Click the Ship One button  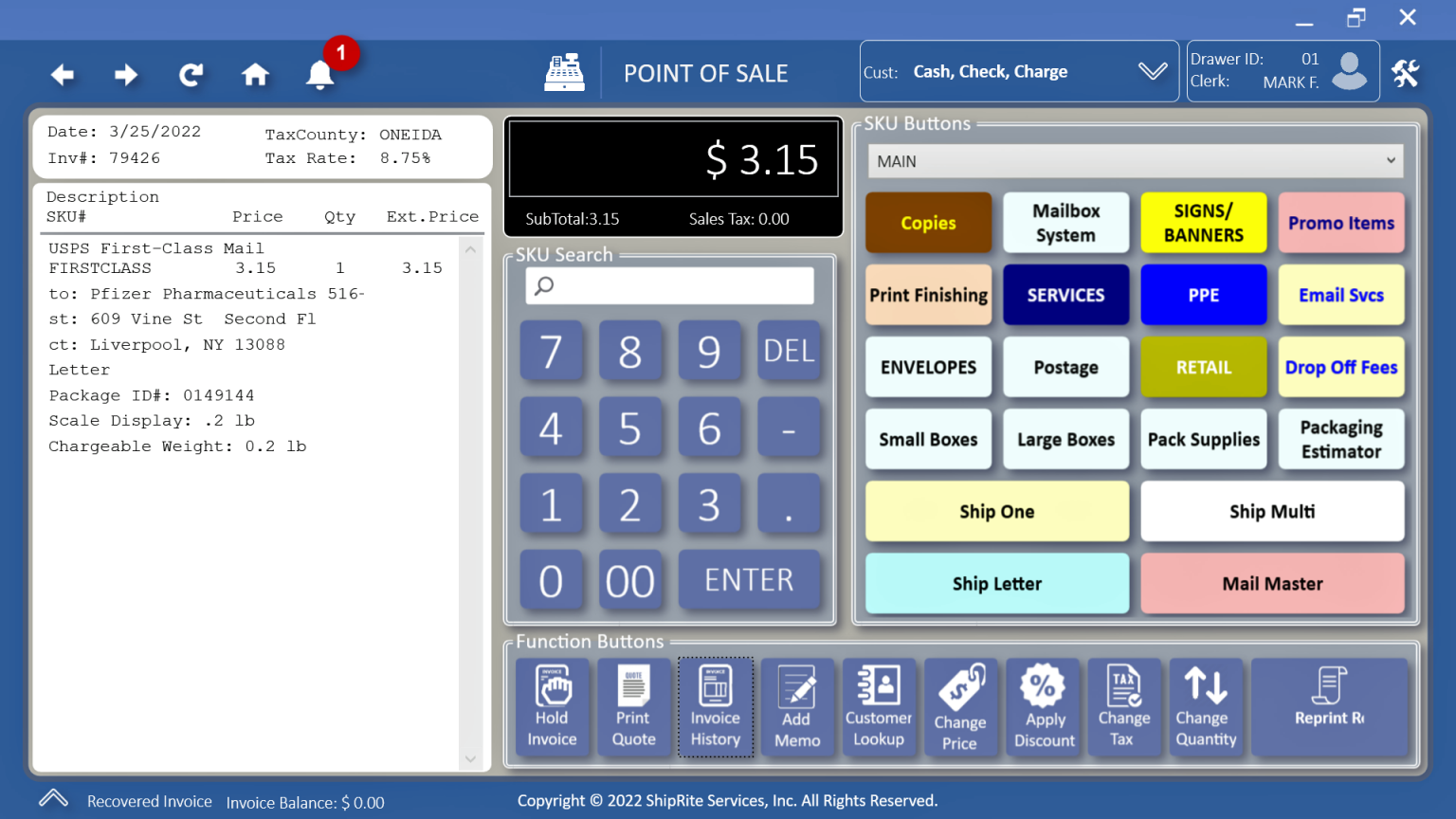coord(996,511)
